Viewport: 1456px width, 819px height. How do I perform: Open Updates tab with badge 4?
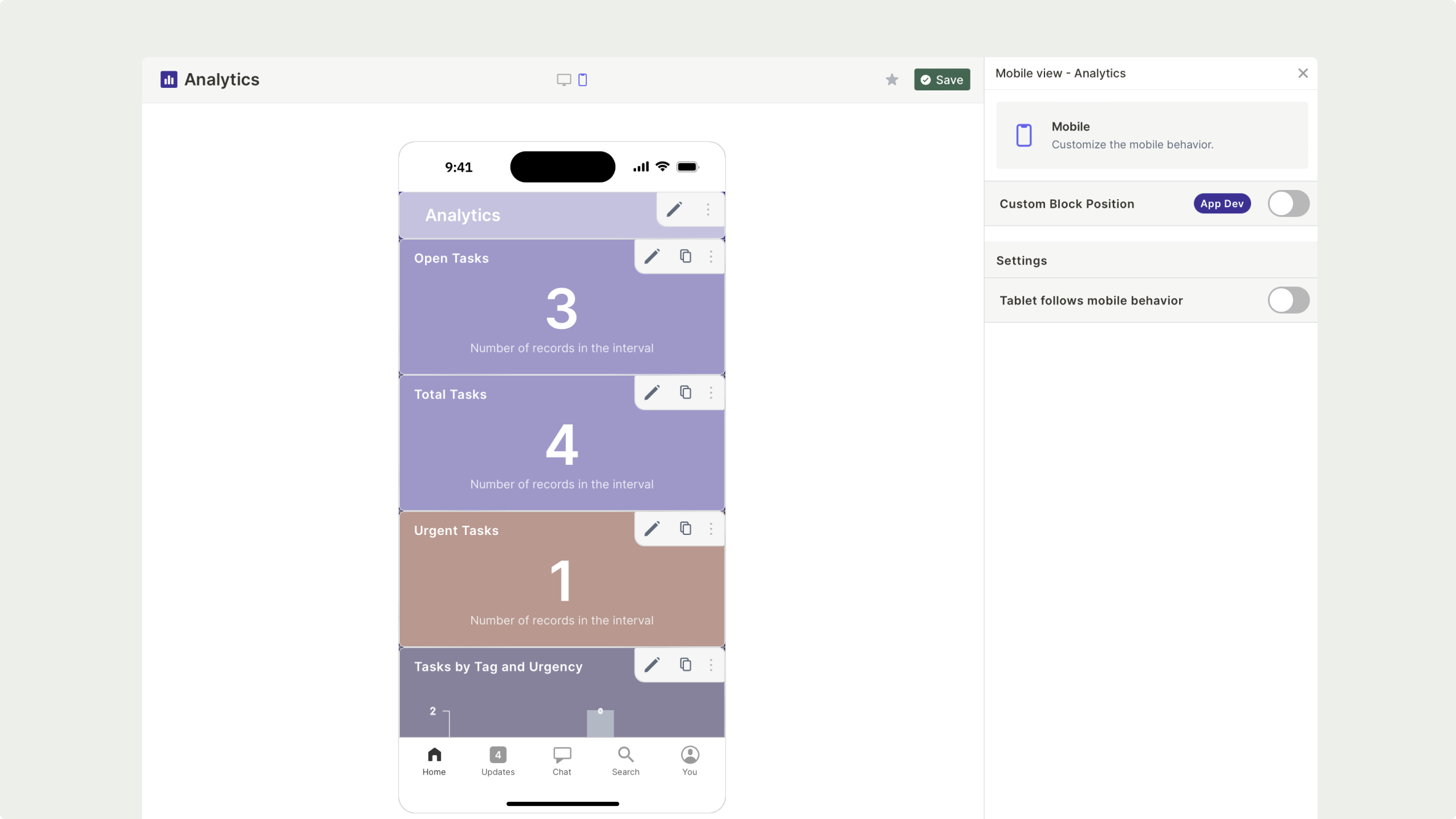coord(498,761)
